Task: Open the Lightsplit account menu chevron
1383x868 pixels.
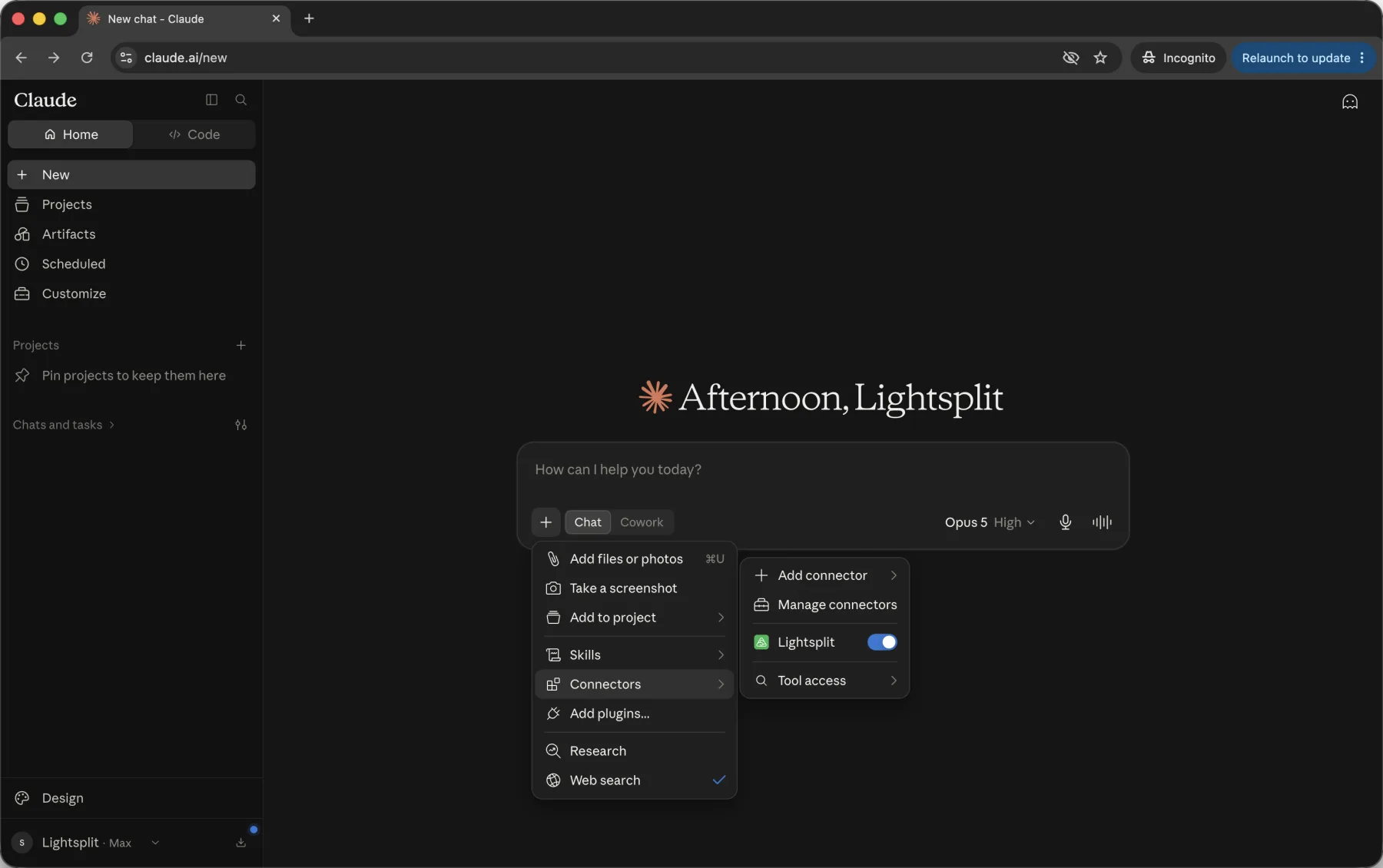Action: [155, 843]
